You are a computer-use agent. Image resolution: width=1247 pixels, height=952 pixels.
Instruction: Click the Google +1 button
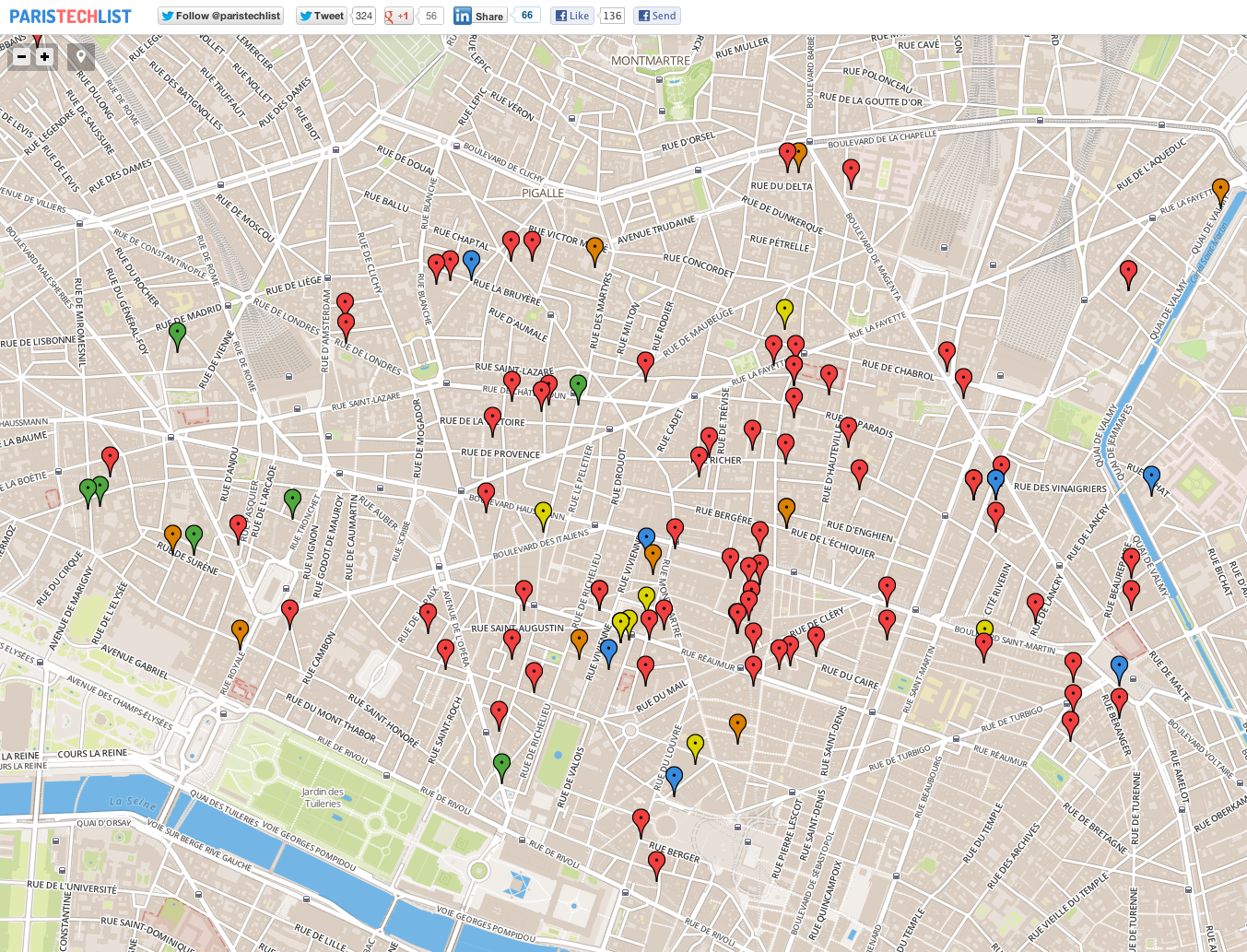398,16
